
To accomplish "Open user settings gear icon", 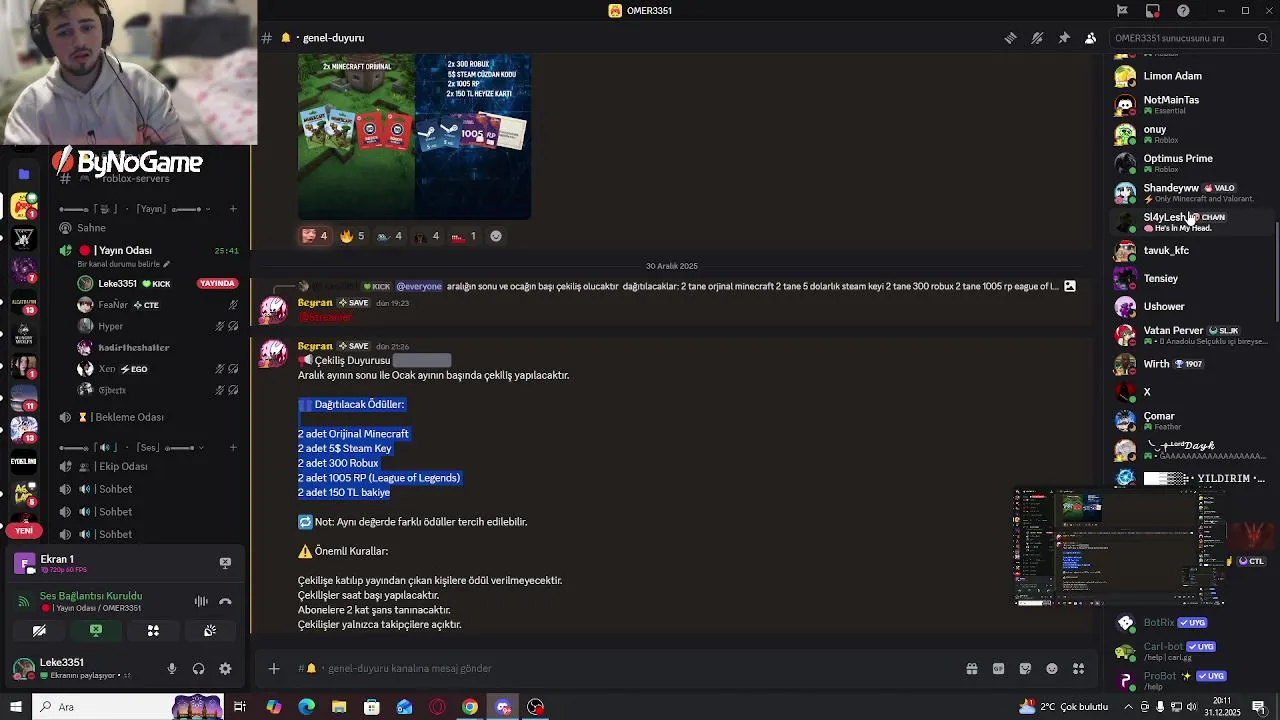I will coord(225,669).
